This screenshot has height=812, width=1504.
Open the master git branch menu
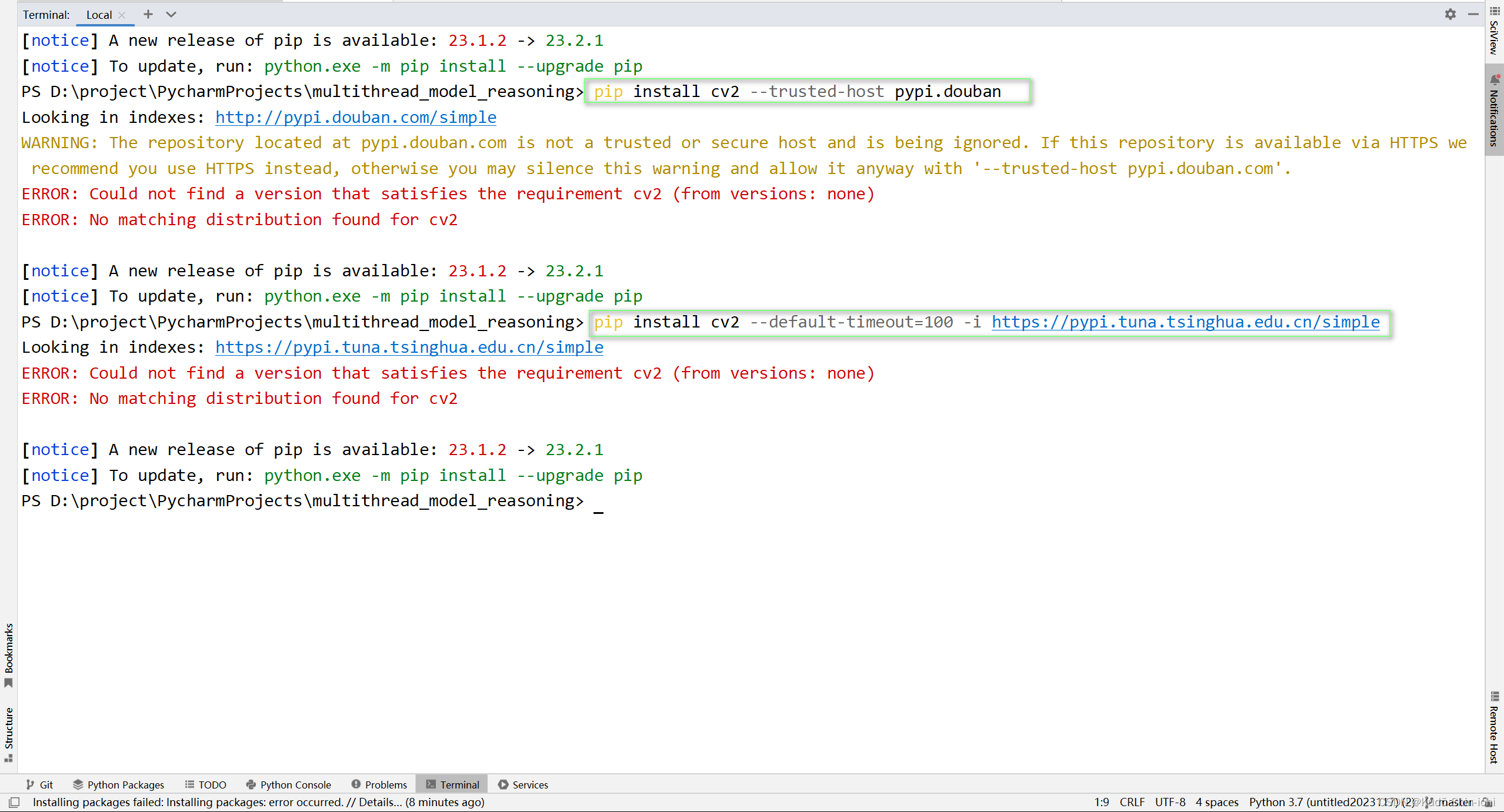[1449, 802]
